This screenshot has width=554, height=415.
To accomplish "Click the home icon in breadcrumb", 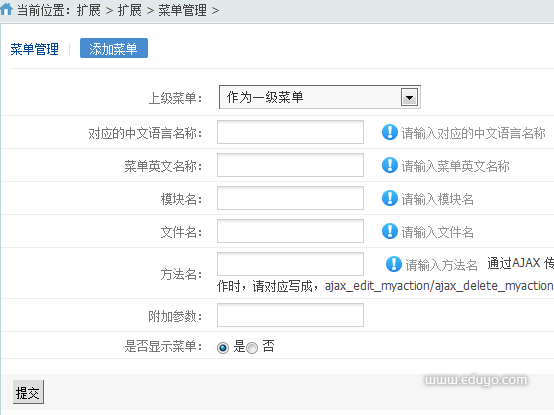I will click(6, 9).
